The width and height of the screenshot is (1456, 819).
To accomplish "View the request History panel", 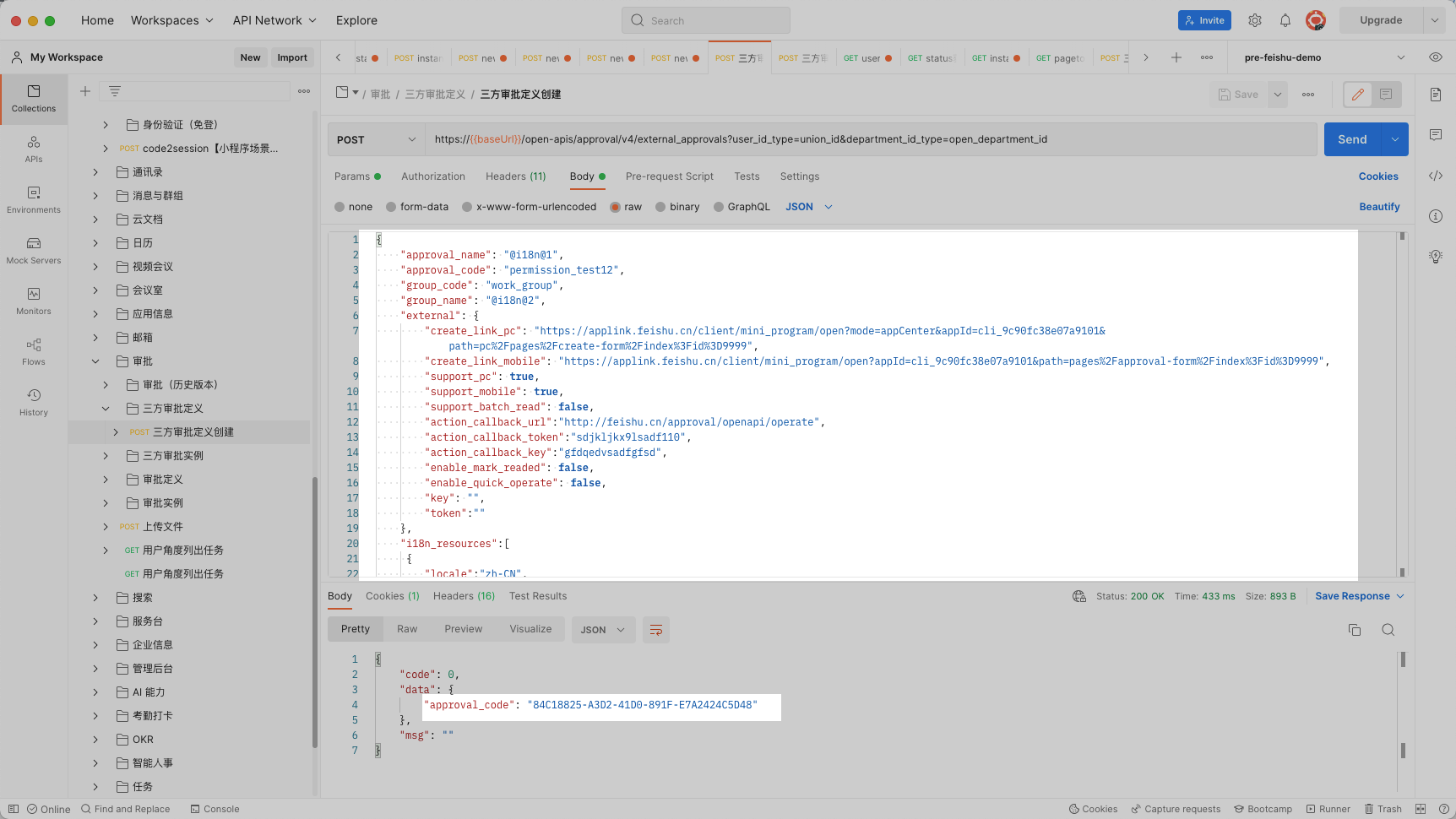I will click(34, 403).
